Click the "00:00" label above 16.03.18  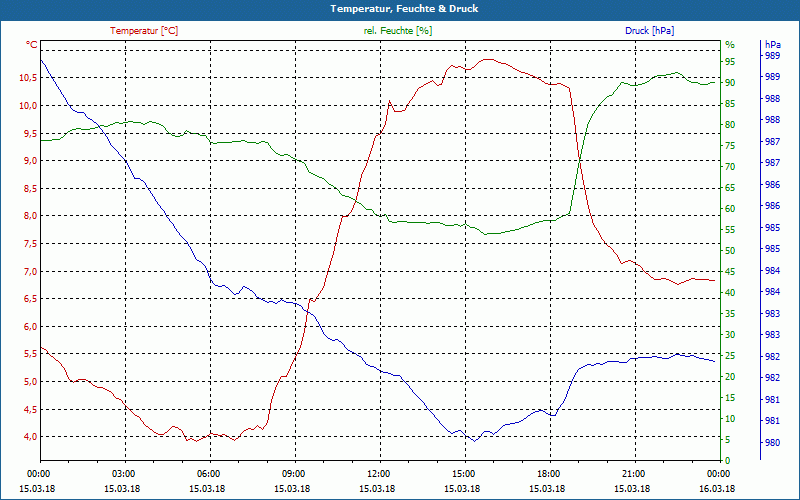tap(717, 473)
